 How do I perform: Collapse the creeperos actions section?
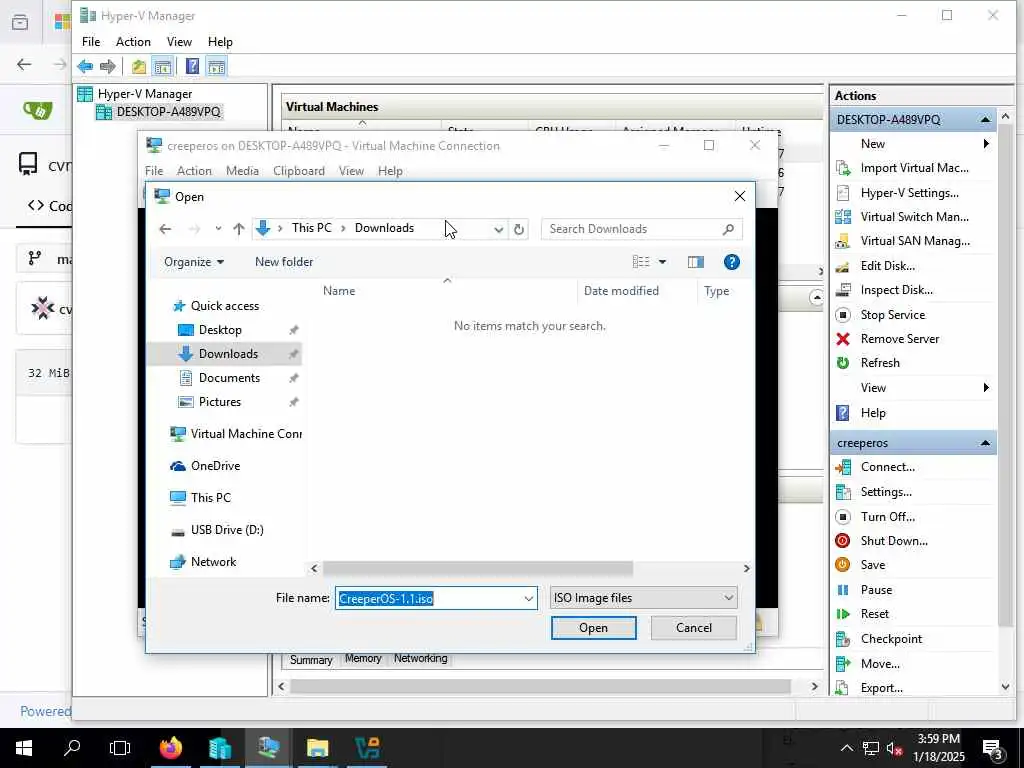tap(985, 443)
